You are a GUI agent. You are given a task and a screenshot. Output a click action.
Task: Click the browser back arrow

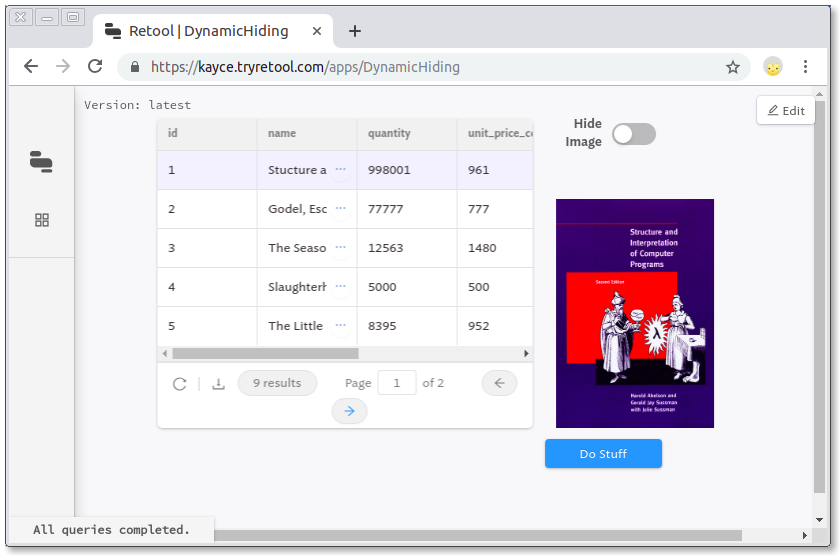pos(31,66)
